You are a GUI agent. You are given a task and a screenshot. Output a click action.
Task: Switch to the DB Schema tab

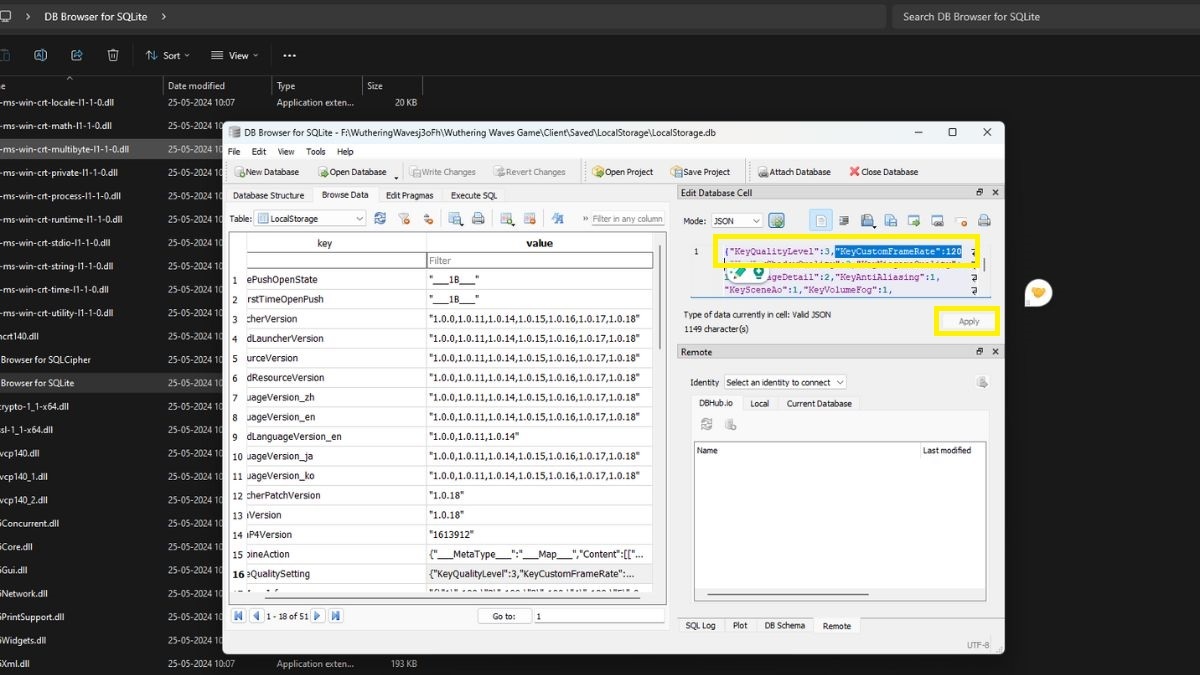pyautogui.click(x=784, y=625)
